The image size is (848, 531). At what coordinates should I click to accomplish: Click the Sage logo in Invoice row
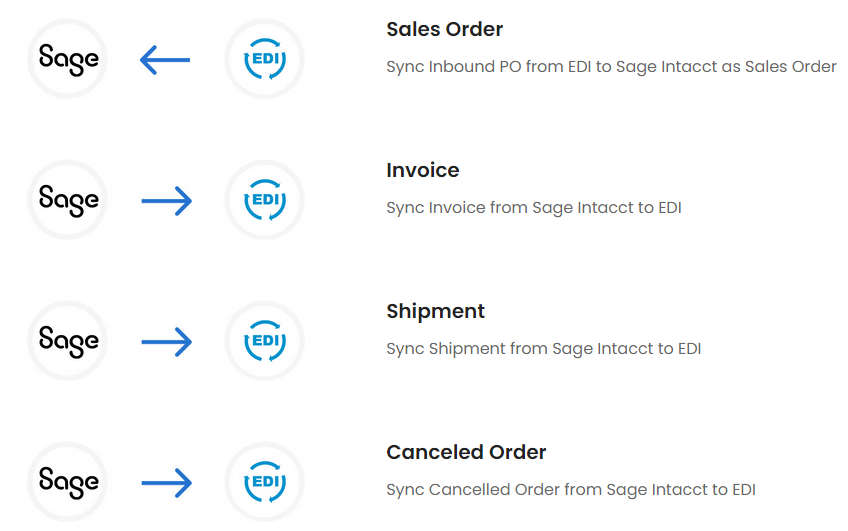[x=68, y=200]
